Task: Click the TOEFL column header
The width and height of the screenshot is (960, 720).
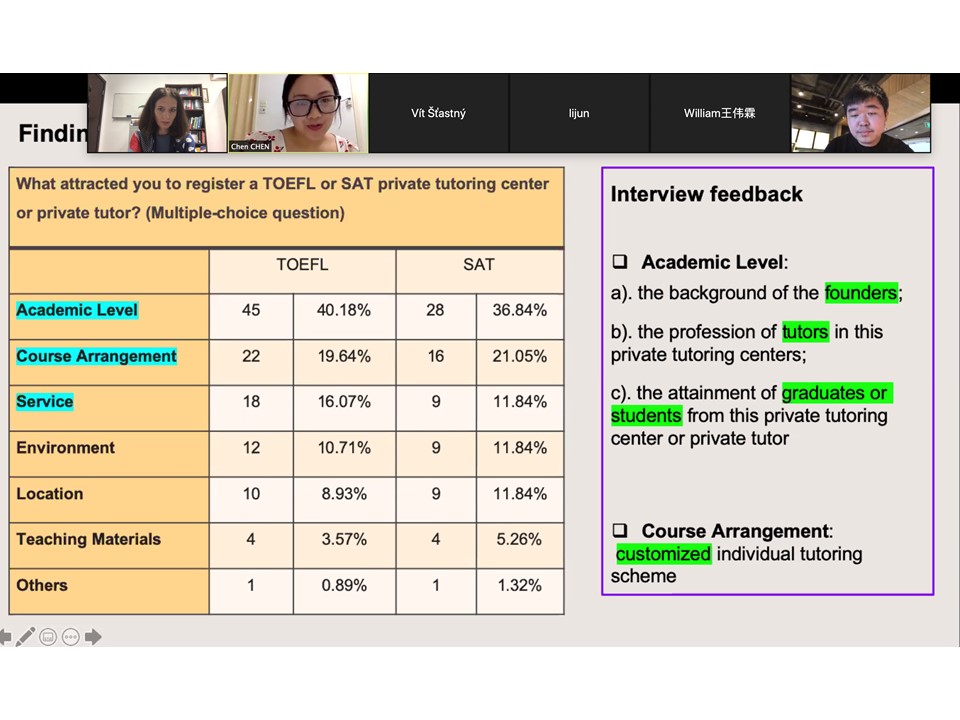Action: point(302,264)
